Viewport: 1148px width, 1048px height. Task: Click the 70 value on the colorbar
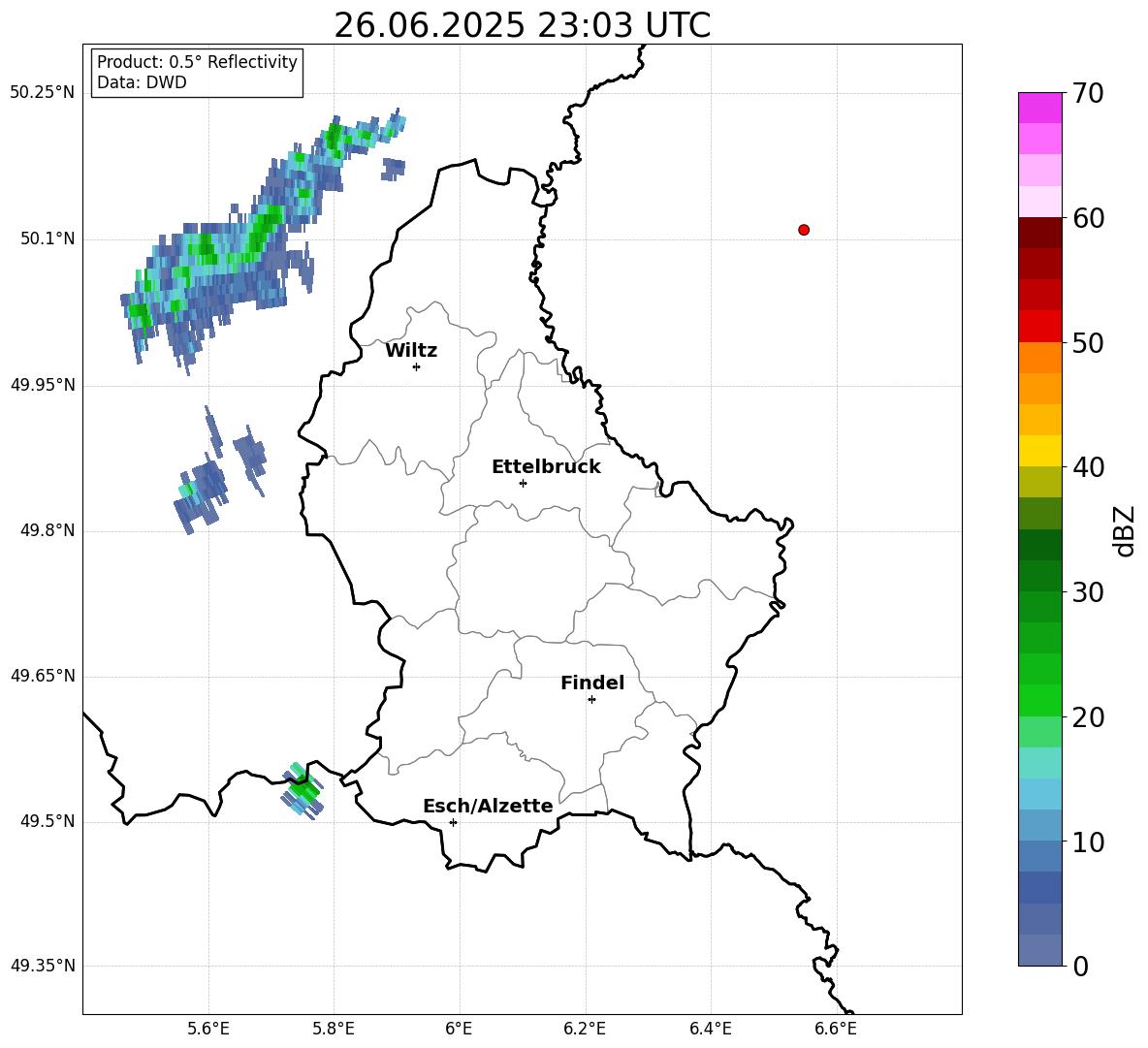[x=1087, y=93]
